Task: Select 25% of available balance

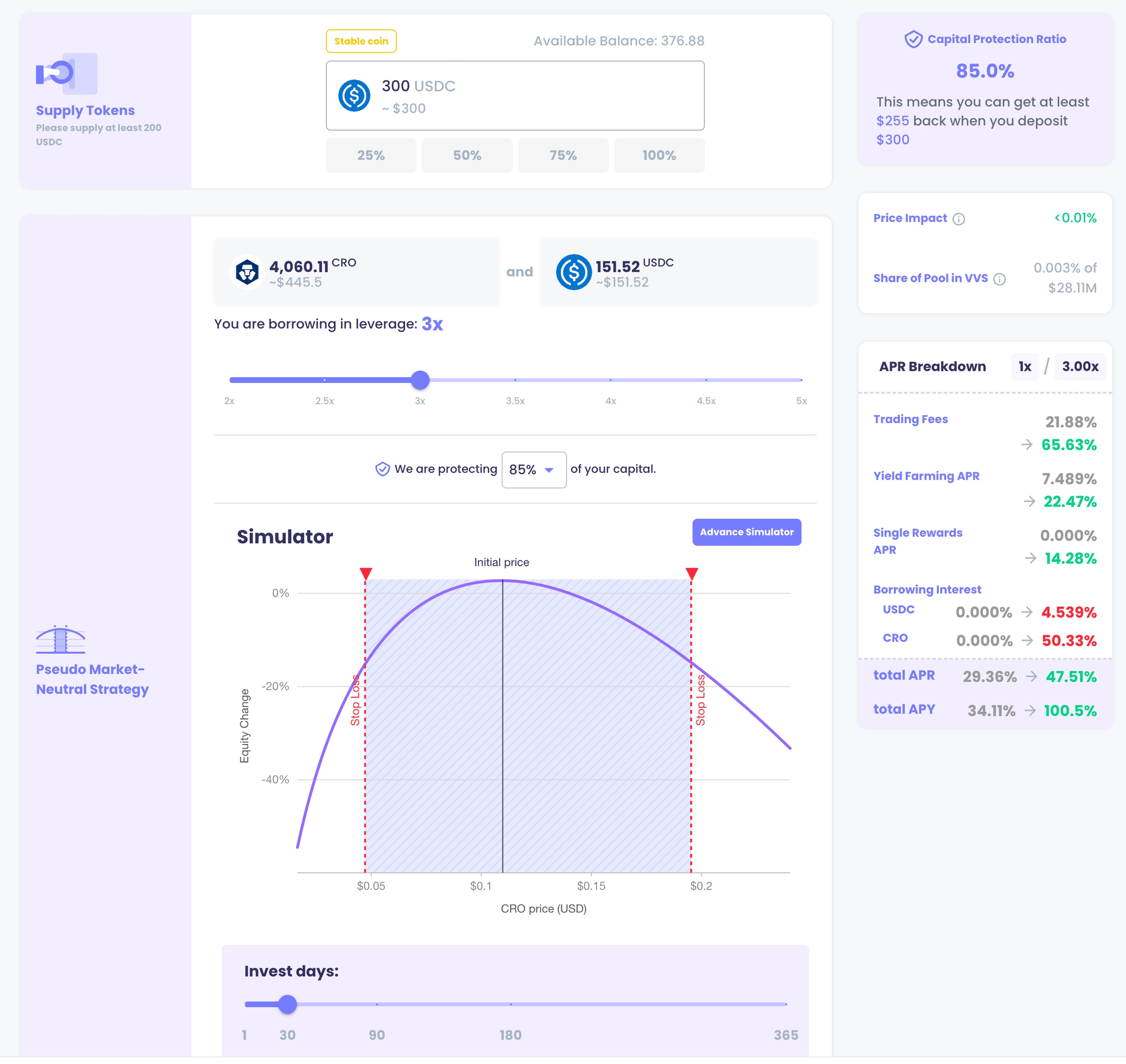Action: 370,155
